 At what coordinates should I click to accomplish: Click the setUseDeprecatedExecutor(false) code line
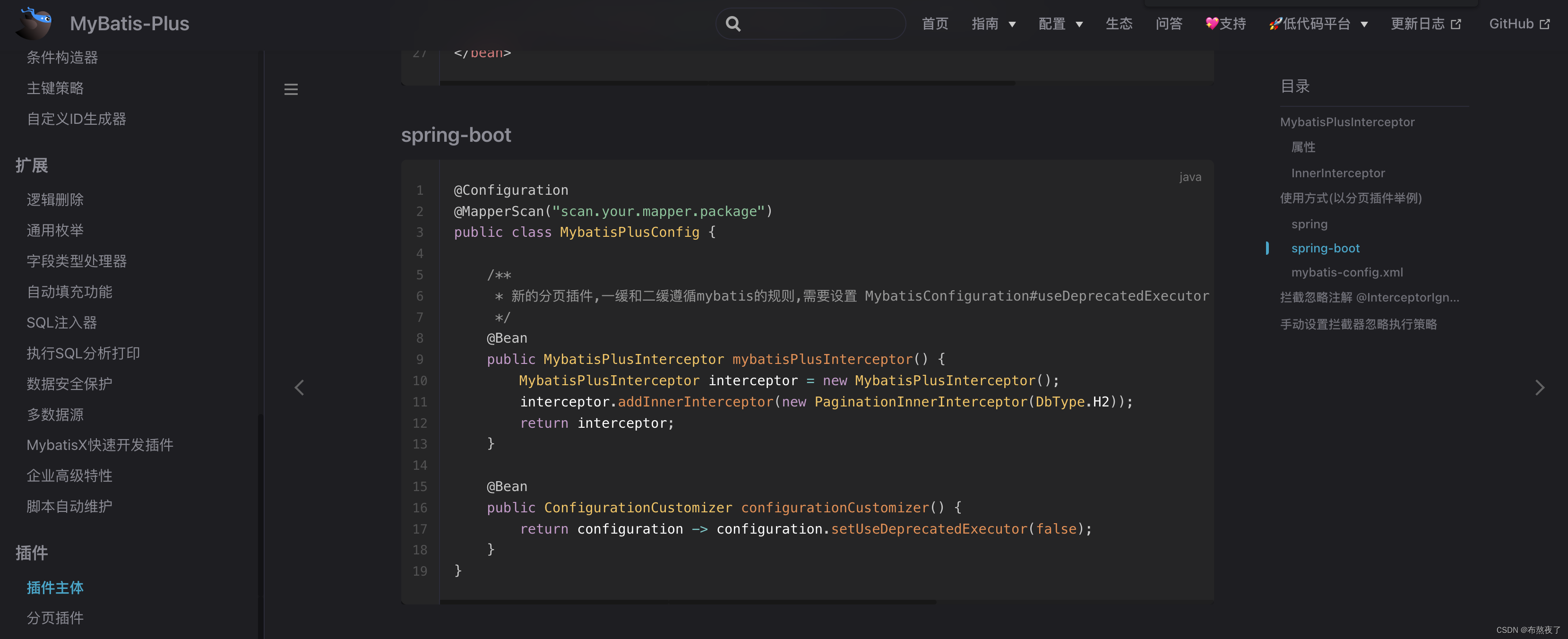pyautogui.click(x=806, y=529)
